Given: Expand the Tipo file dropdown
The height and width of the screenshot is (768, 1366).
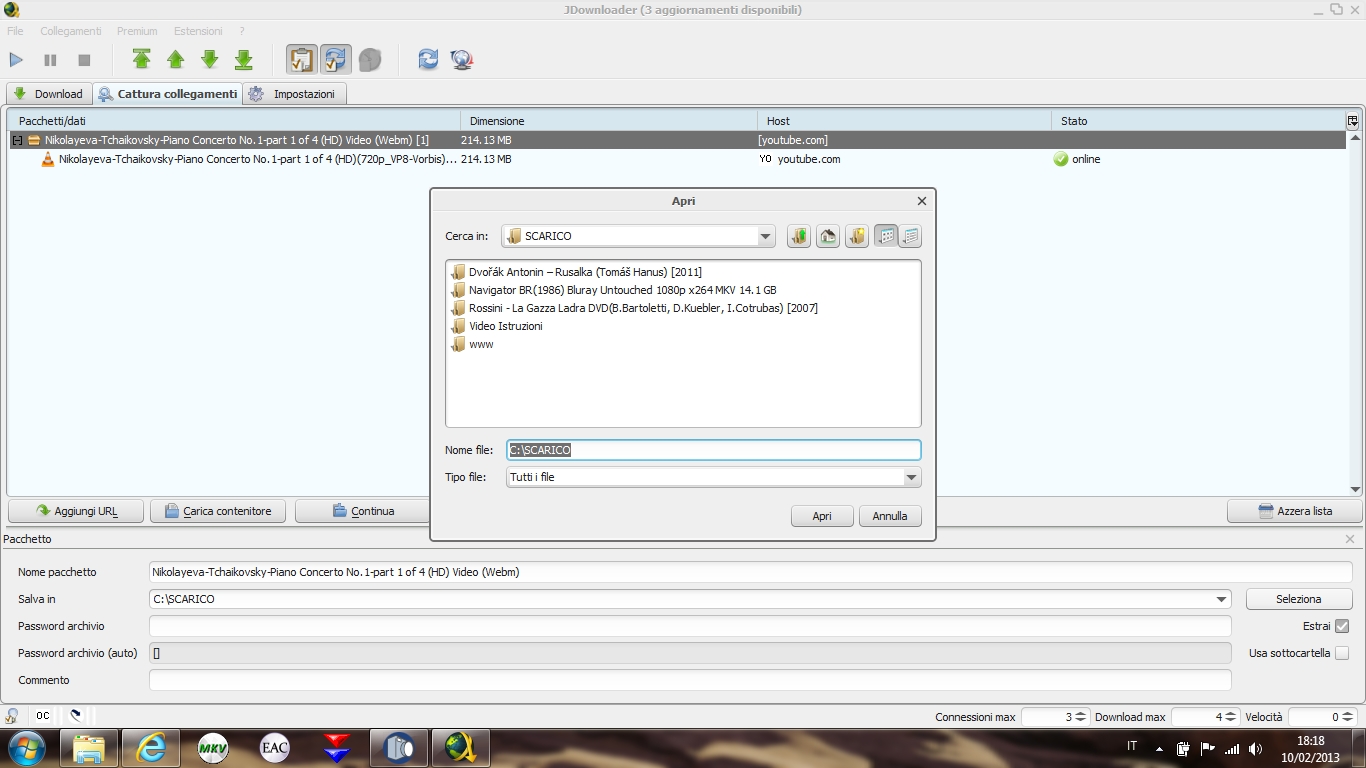Looking at the screenshot, I should [x=911, y=478].
